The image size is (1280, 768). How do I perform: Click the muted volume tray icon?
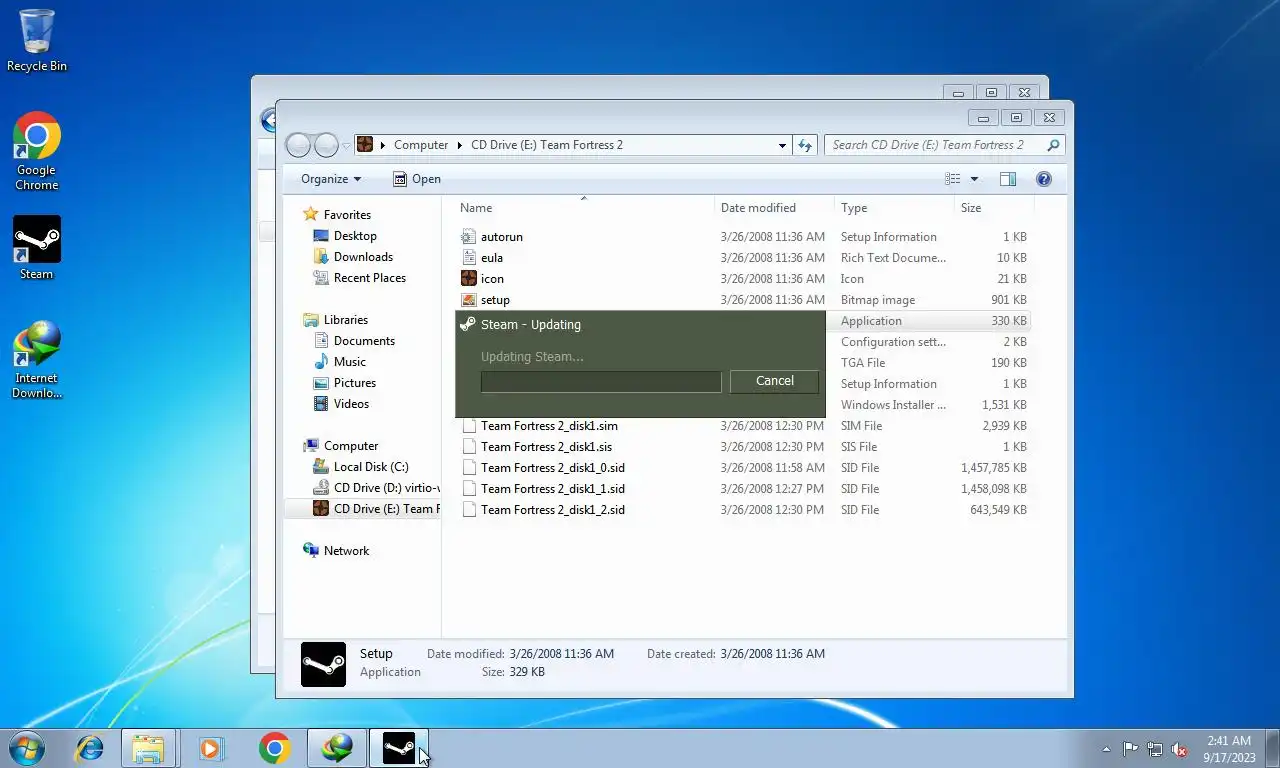[1180, 749]
